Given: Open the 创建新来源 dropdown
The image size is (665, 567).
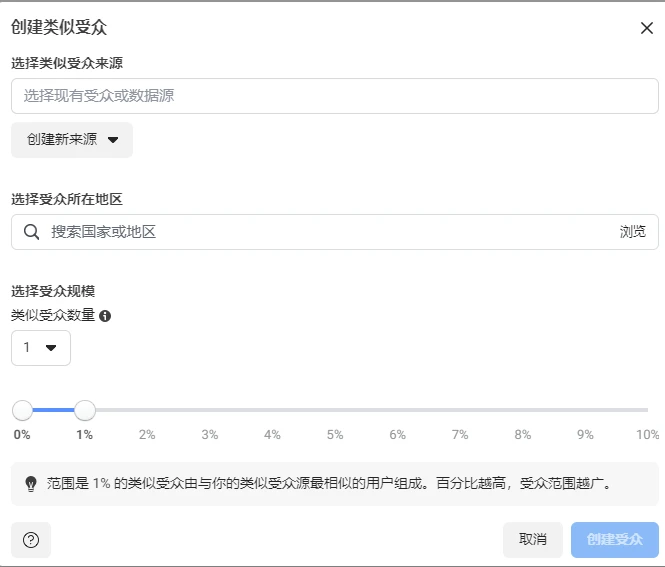Looking at the screenshot, I should pyautogui.click(x=72, y=140).
